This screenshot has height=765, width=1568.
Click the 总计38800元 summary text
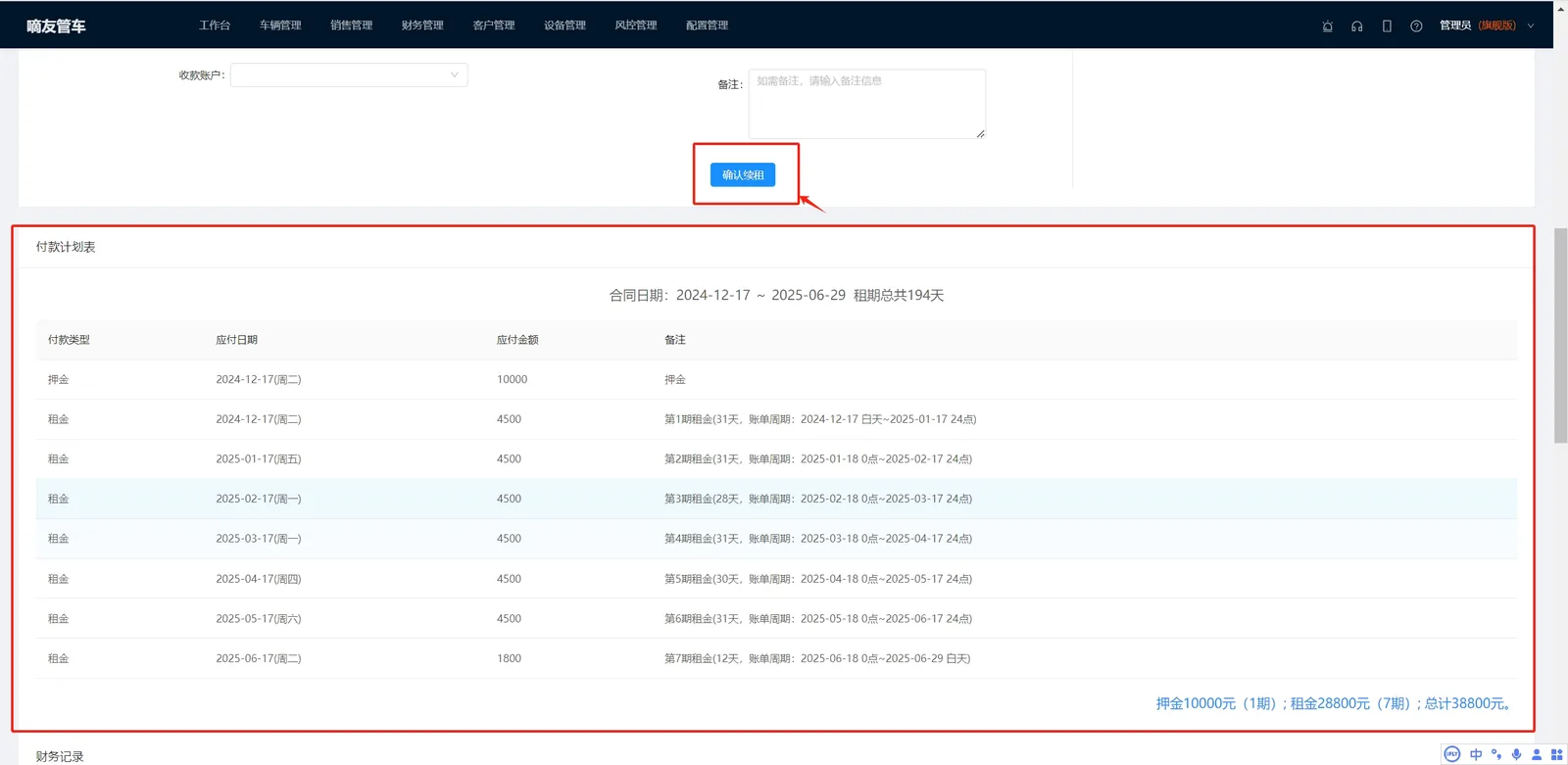(x=1469, y=704)
